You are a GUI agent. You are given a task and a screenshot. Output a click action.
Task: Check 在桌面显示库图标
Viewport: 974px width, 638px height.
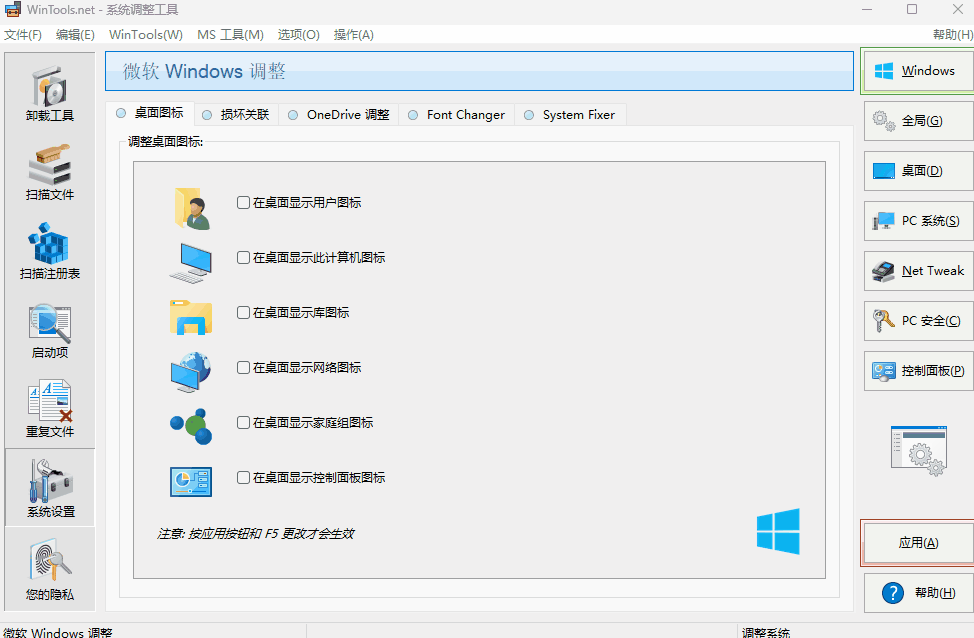[244, 312]
